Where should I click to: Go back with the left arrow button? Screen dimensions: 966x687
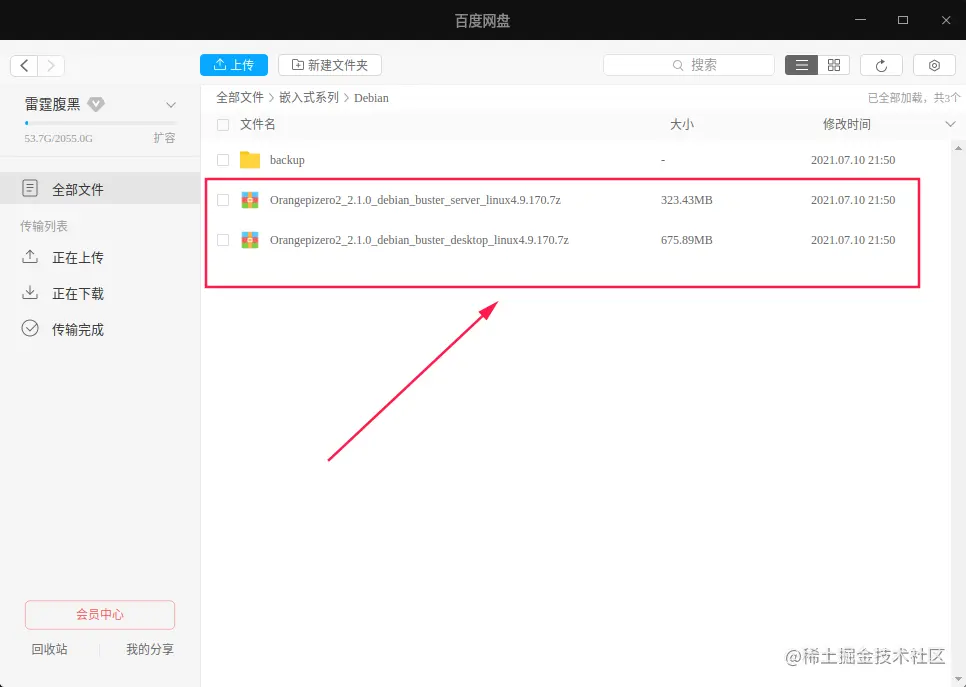[24, 65]
